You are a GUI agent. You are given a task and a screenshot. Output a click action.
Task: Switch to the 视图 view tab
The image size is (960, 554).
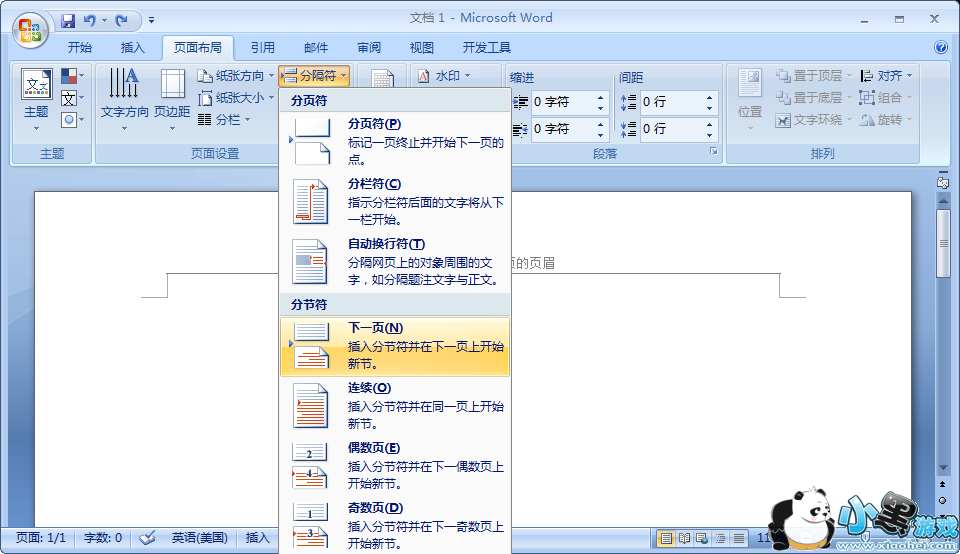pyautogui.click(x=421, y=47)
